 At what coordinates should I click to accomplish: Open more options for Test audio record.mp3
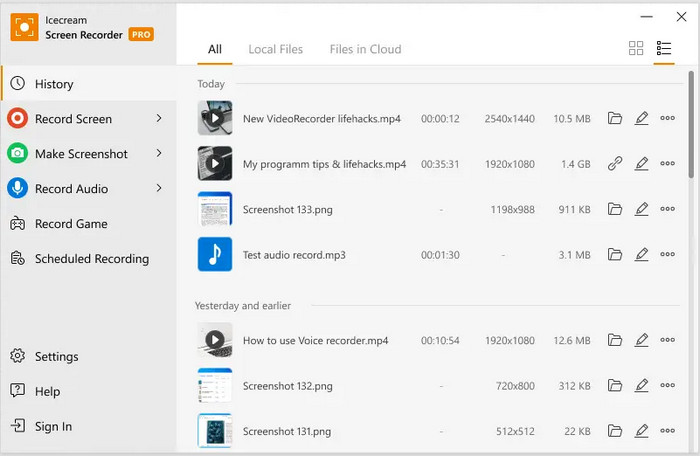(x=667, y=255)
